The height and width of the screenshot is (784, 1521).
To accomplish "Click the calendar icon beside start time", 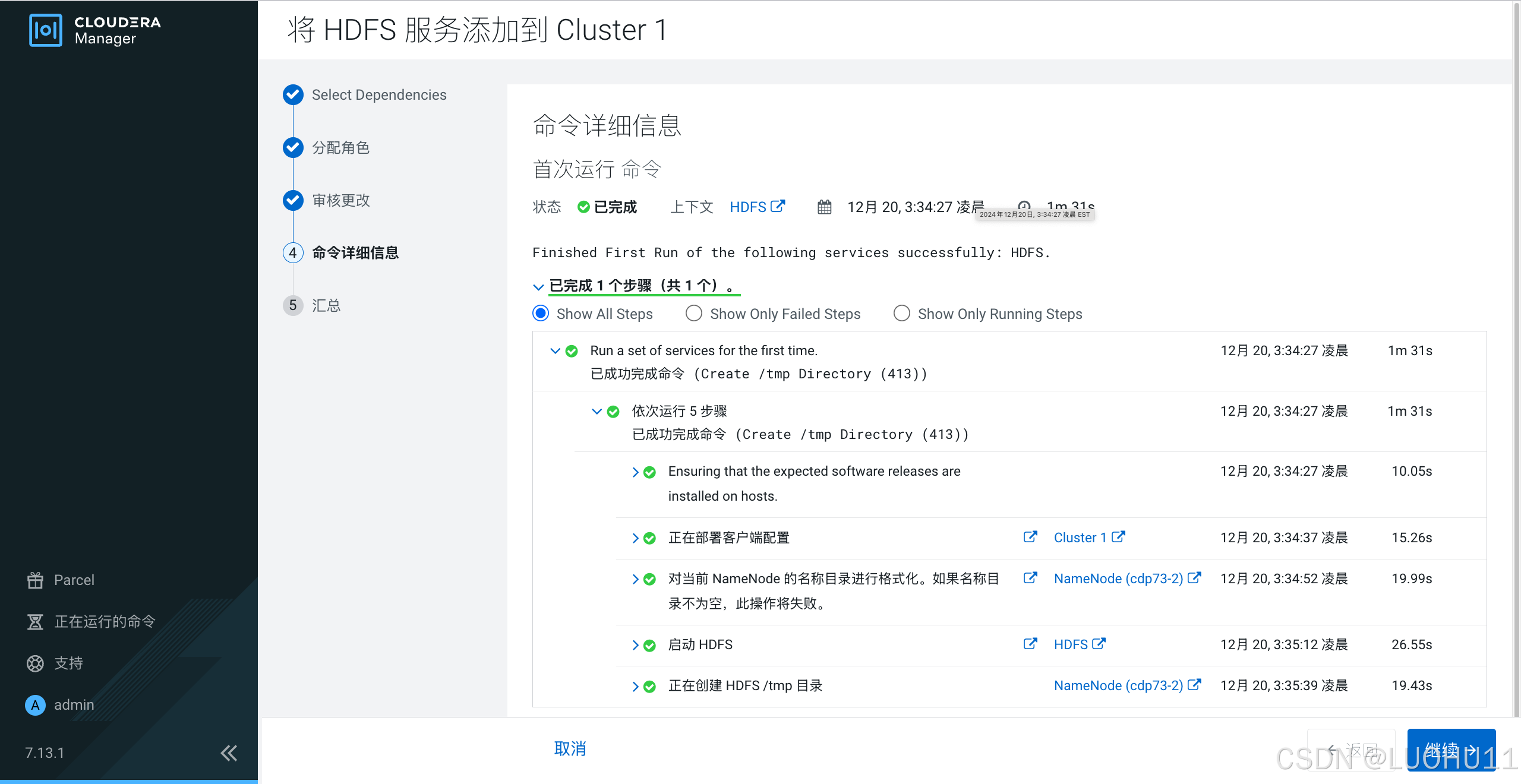I will click(x=824, y=207).
